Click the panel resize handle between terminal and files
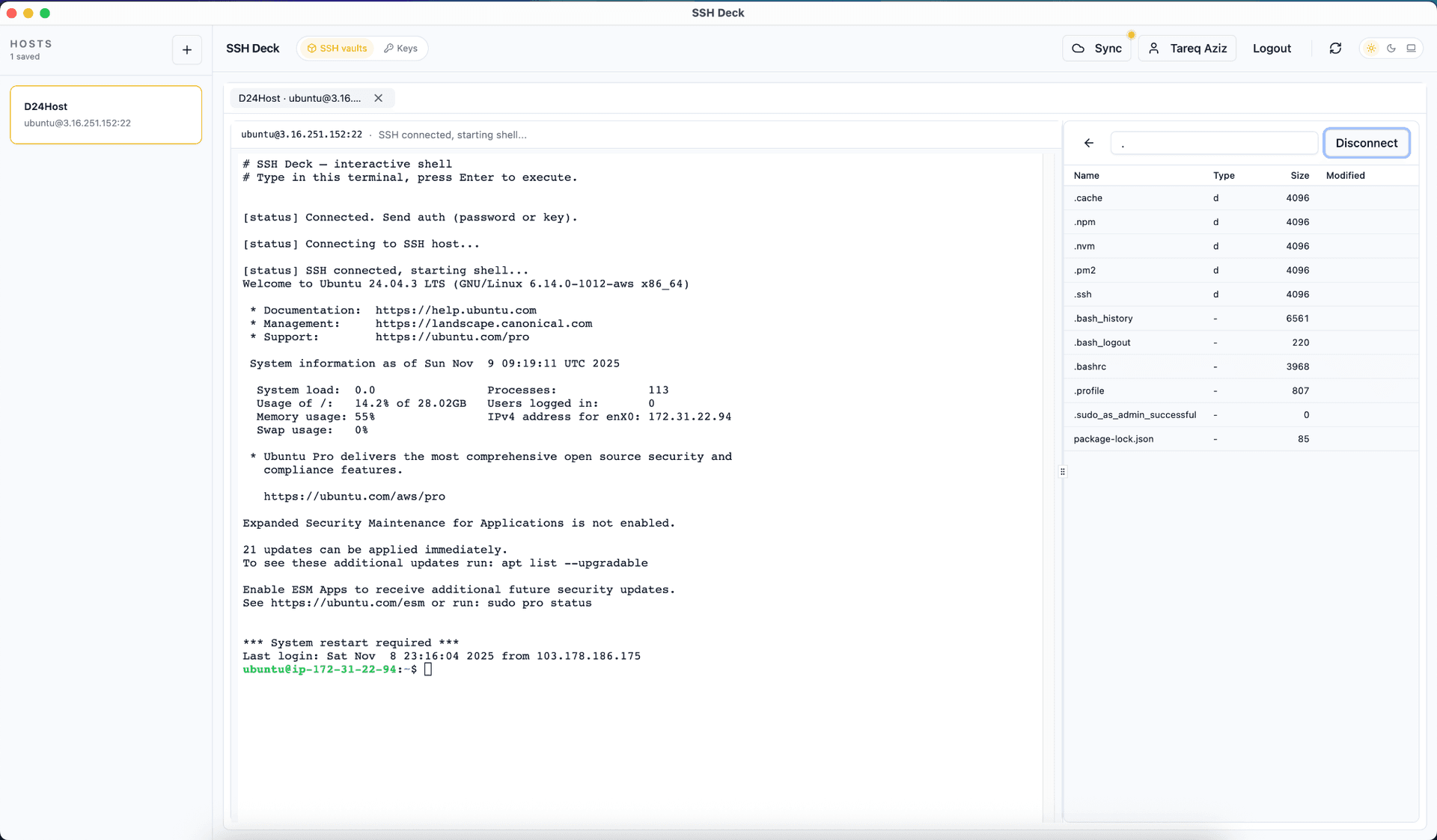Screen dimensions: 1437x840 1062,471
